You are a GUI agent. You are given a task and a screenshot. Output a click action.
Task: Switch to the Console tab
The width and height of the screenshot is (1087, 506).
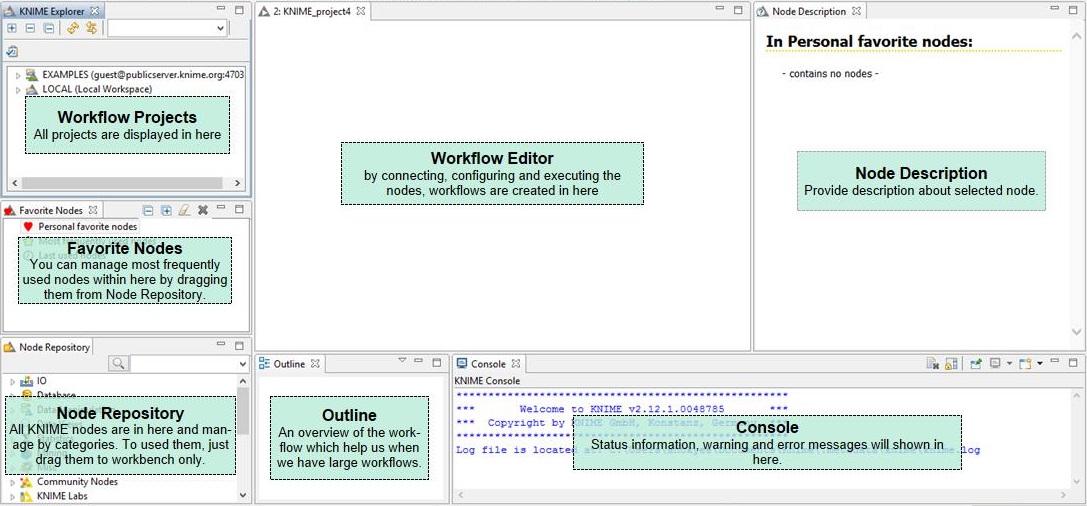click(489, 364)
